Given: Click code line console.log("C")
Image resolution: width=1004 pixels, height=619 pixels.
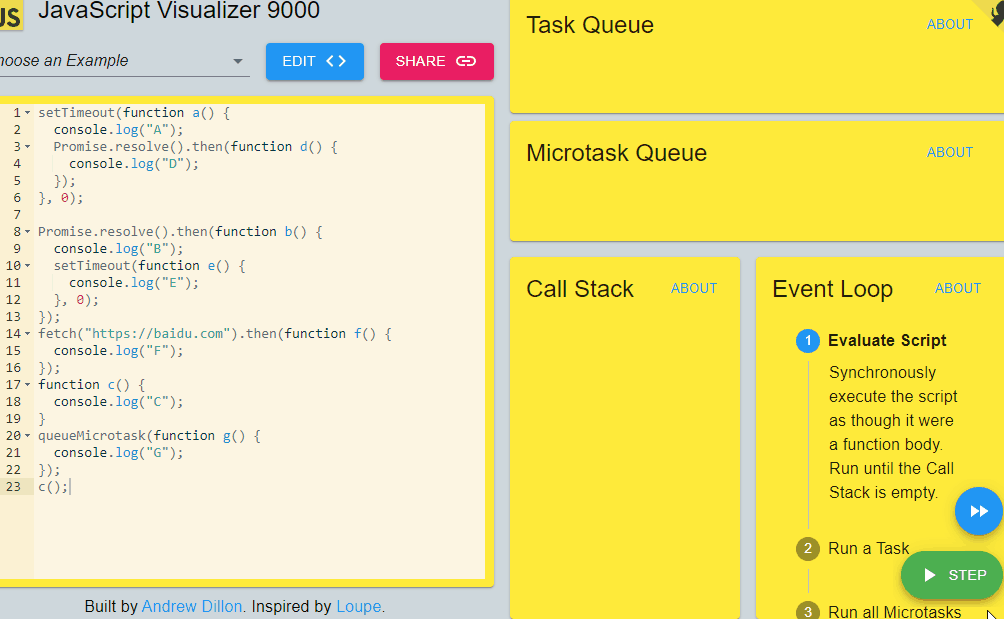Looking at the screenshot, I should click(118, 402).
